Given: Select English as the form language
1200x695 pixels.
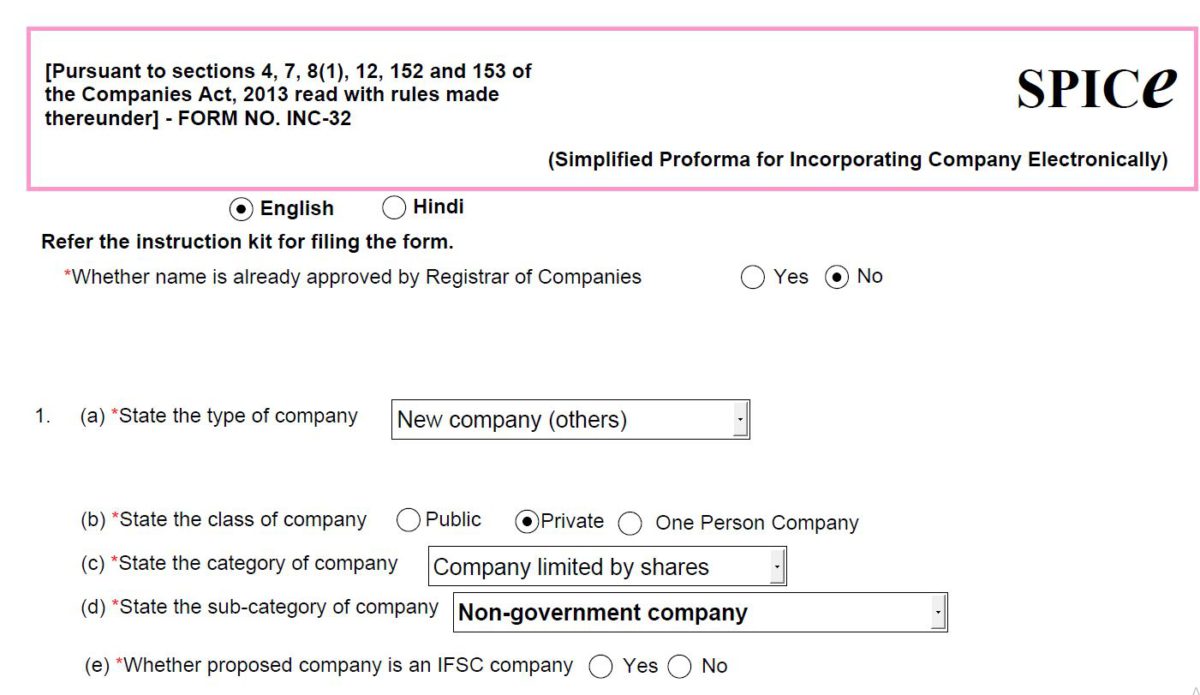Looking at the screenshot, I should 240,209.
